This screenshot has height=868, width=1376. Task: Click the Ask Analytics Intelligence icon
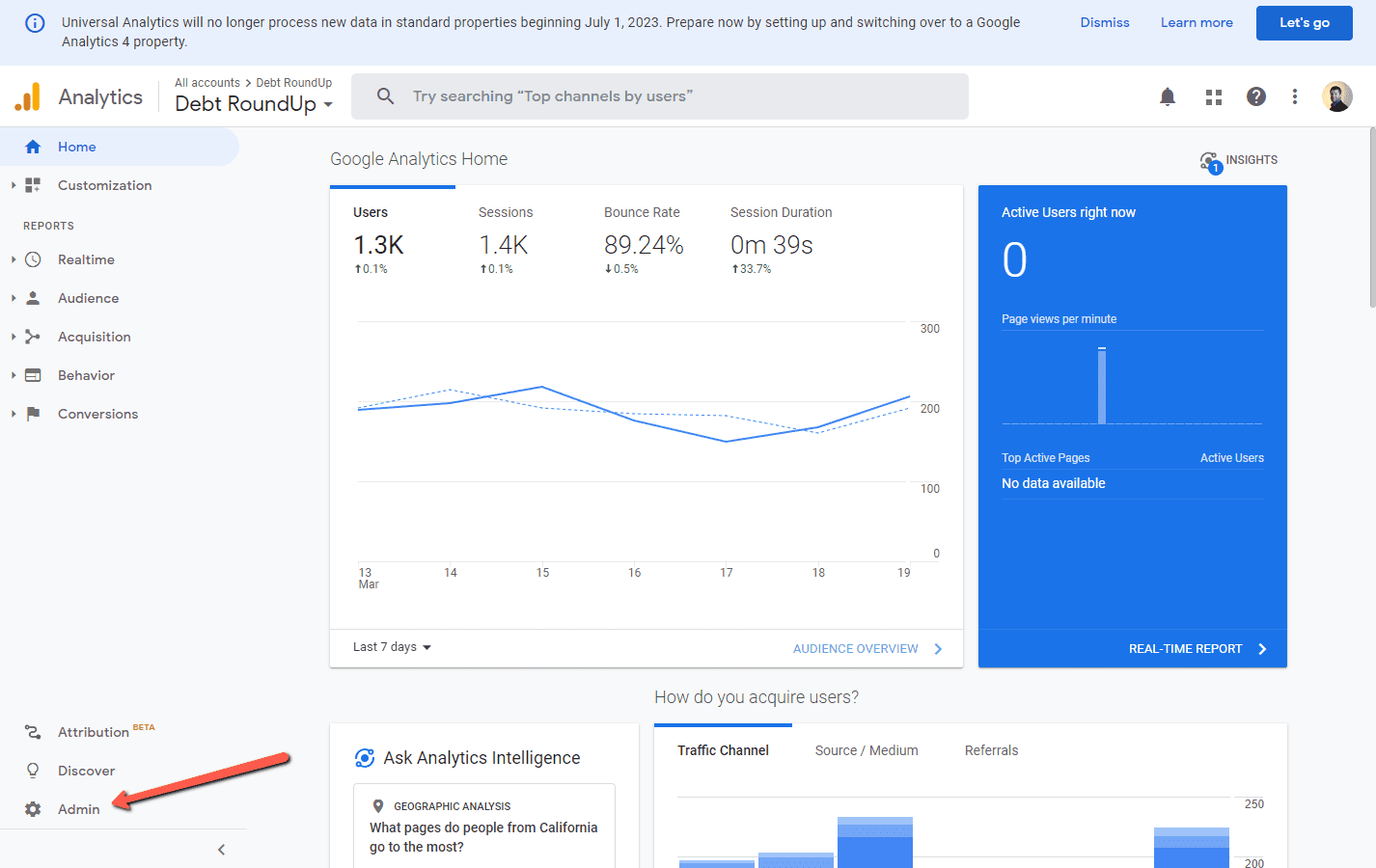click(365, 758)
